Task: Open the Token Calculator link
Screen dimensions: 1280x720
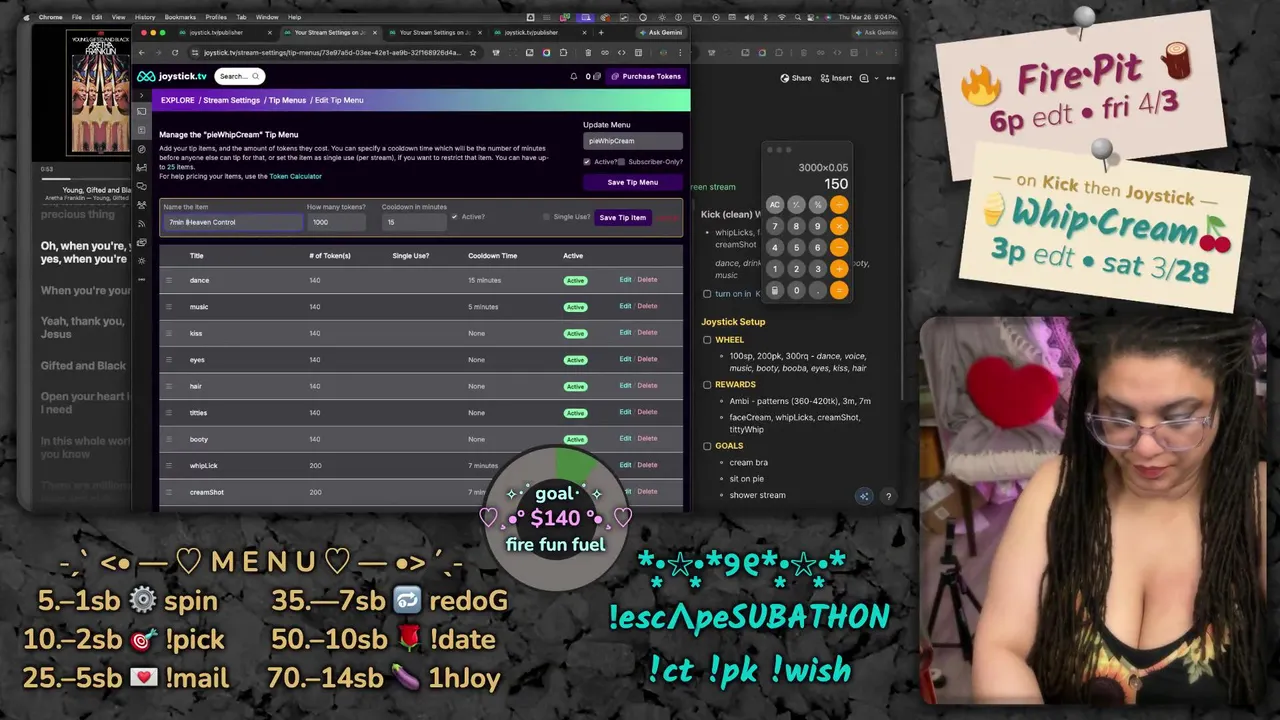Action: (296, 176)
